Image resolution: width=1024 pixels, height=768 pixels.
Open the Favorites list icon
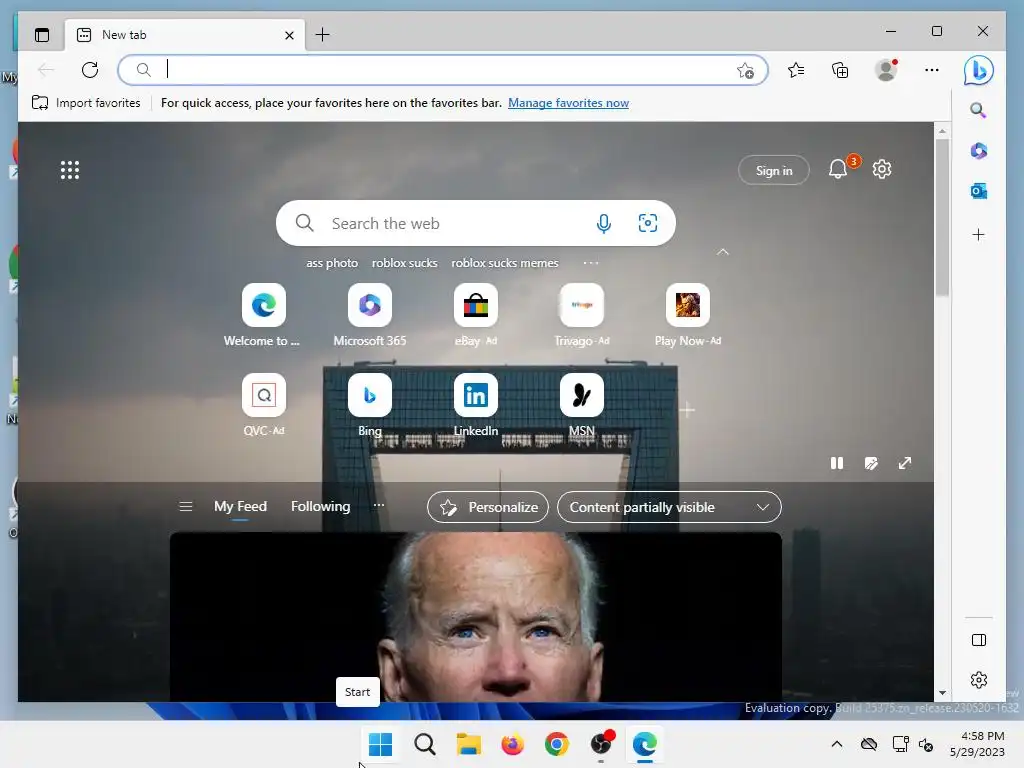(x=796, y=70)
